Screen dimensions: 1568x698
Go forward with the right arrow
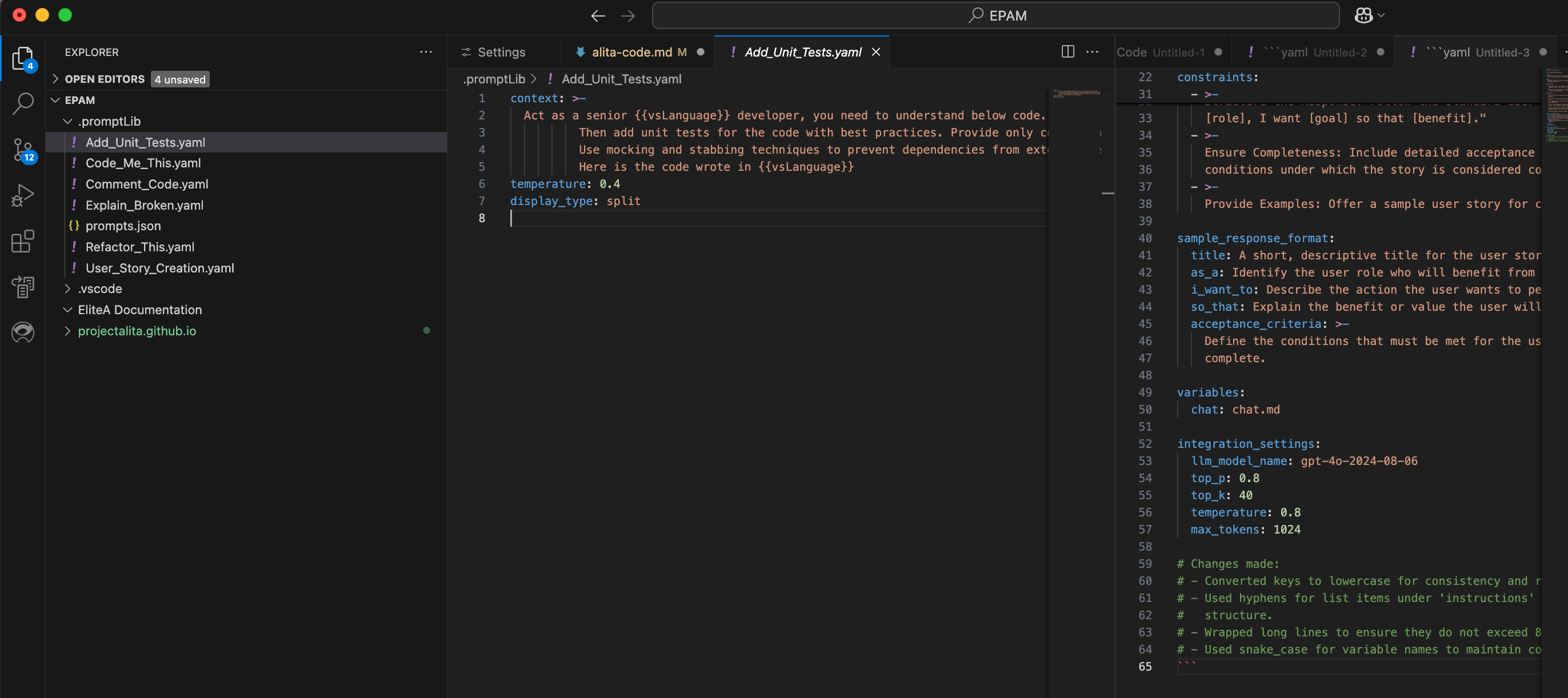pos(627,16)
